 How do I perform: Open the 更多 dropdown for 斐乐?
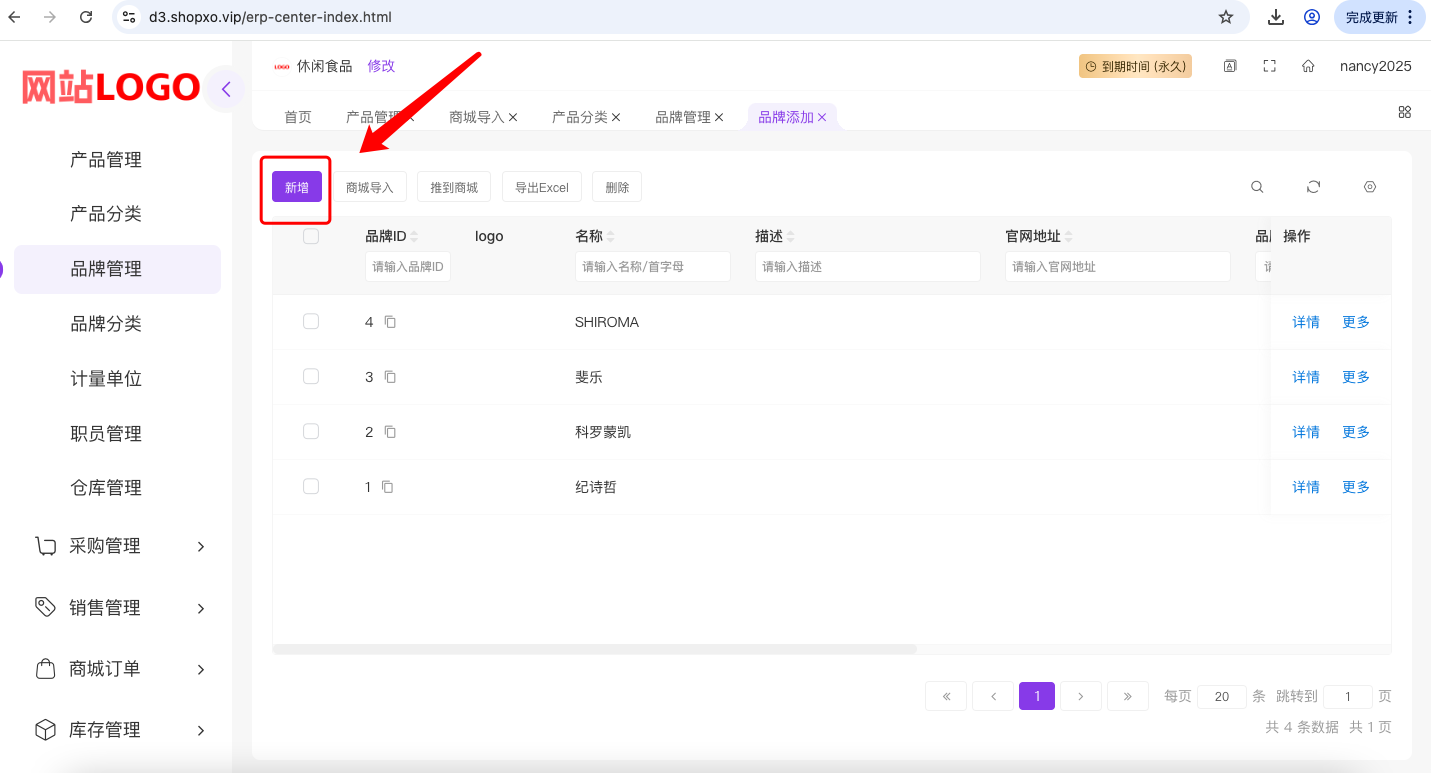click(1356, 377)
